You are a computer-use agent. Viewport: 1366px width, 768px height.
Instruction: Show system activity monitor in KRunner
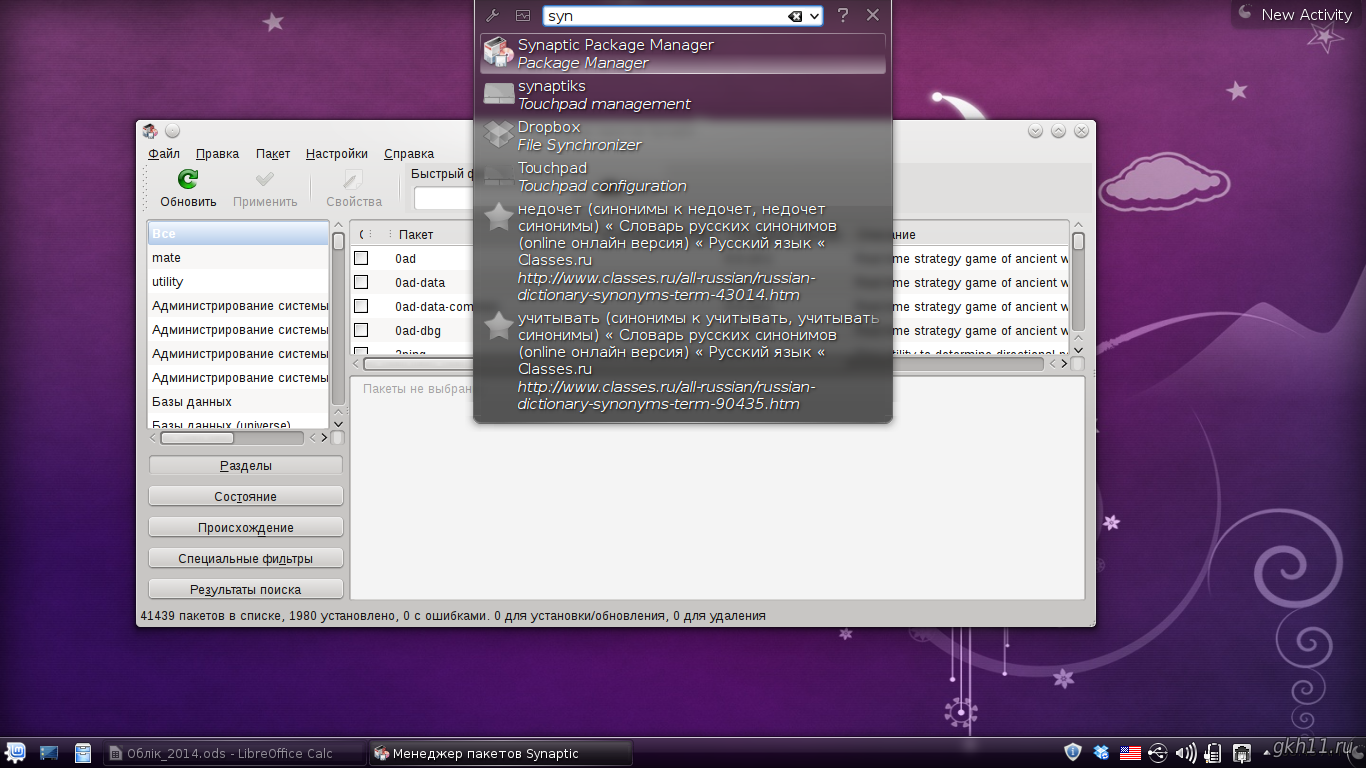pyautogui.click(x=523, y=15)
